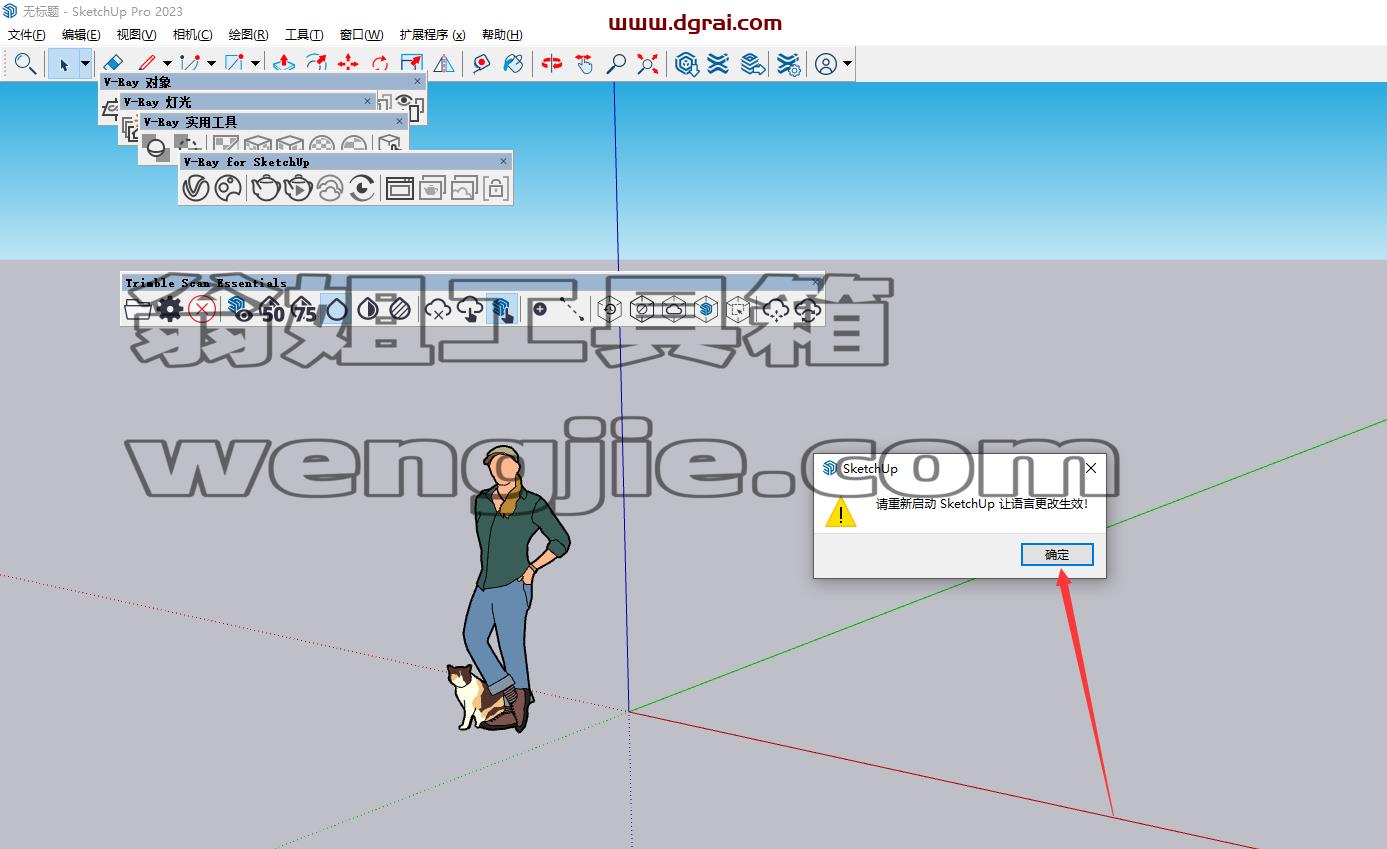Activate the Push/Pull tool
The height and width of the screenshot is (849, 1387).
click(x=284, y=63)
